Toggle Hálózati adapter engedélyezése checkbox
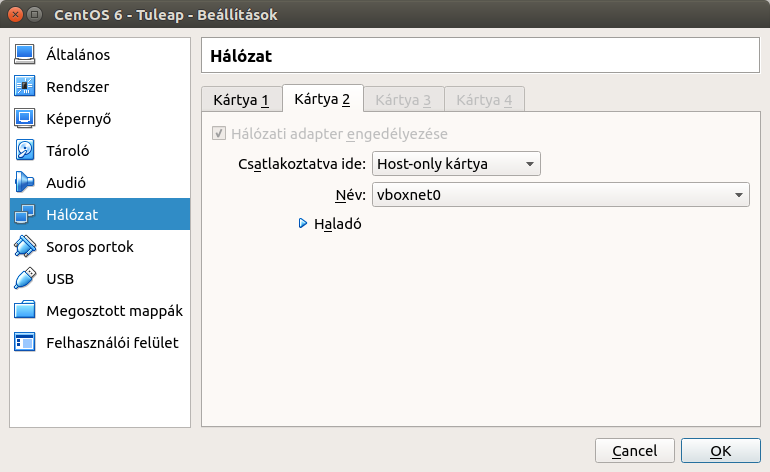The width and height of the screenshot is (770, 472). point(219,133)
